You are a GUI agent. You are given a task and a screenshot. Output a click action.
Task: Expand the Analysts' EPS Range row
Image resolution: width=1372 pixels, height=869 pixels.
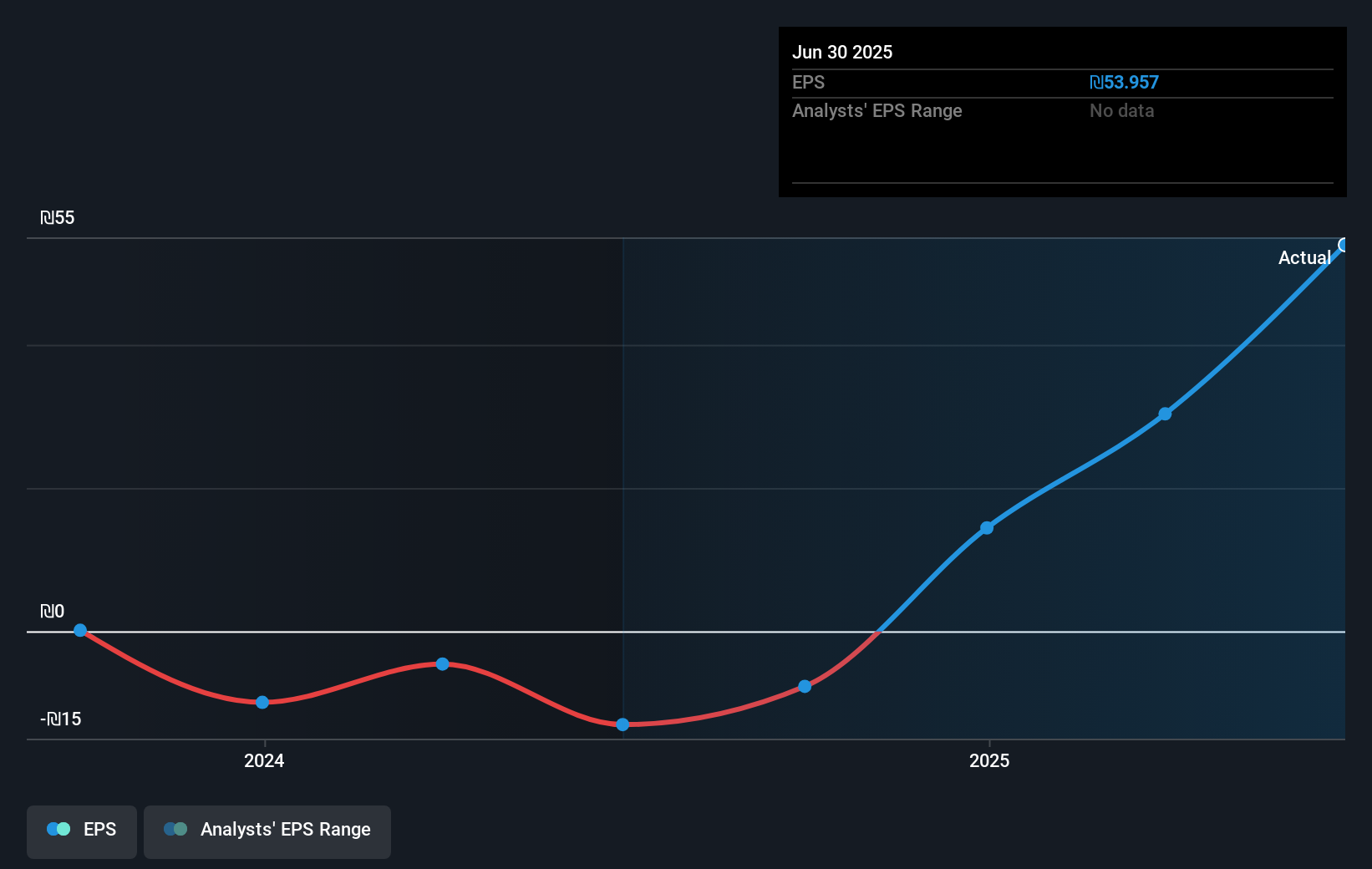click(877, 110)
